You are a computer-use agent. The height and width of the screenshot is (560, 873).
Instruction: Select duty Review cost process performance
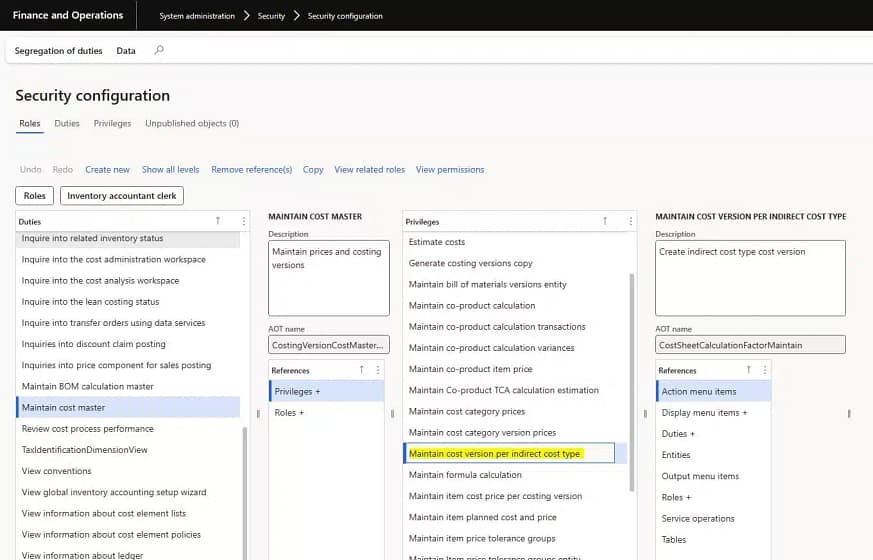point(128,429)
